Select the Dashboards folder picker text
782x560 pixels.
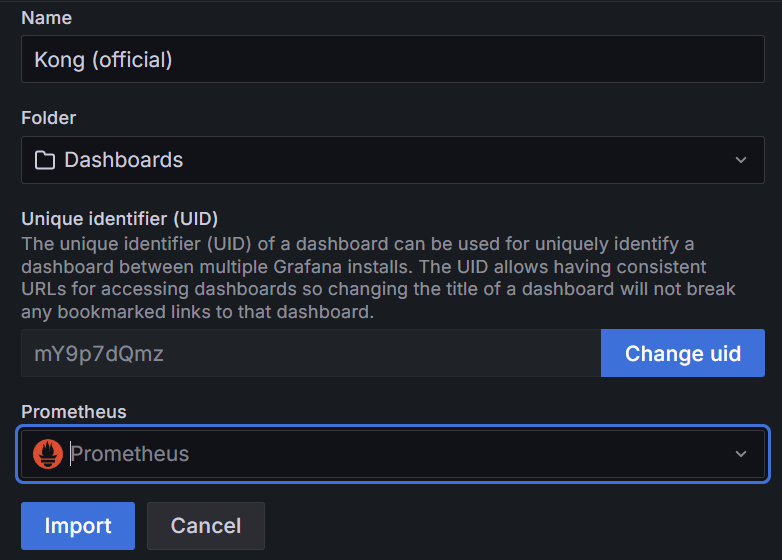tap(124, 160)
